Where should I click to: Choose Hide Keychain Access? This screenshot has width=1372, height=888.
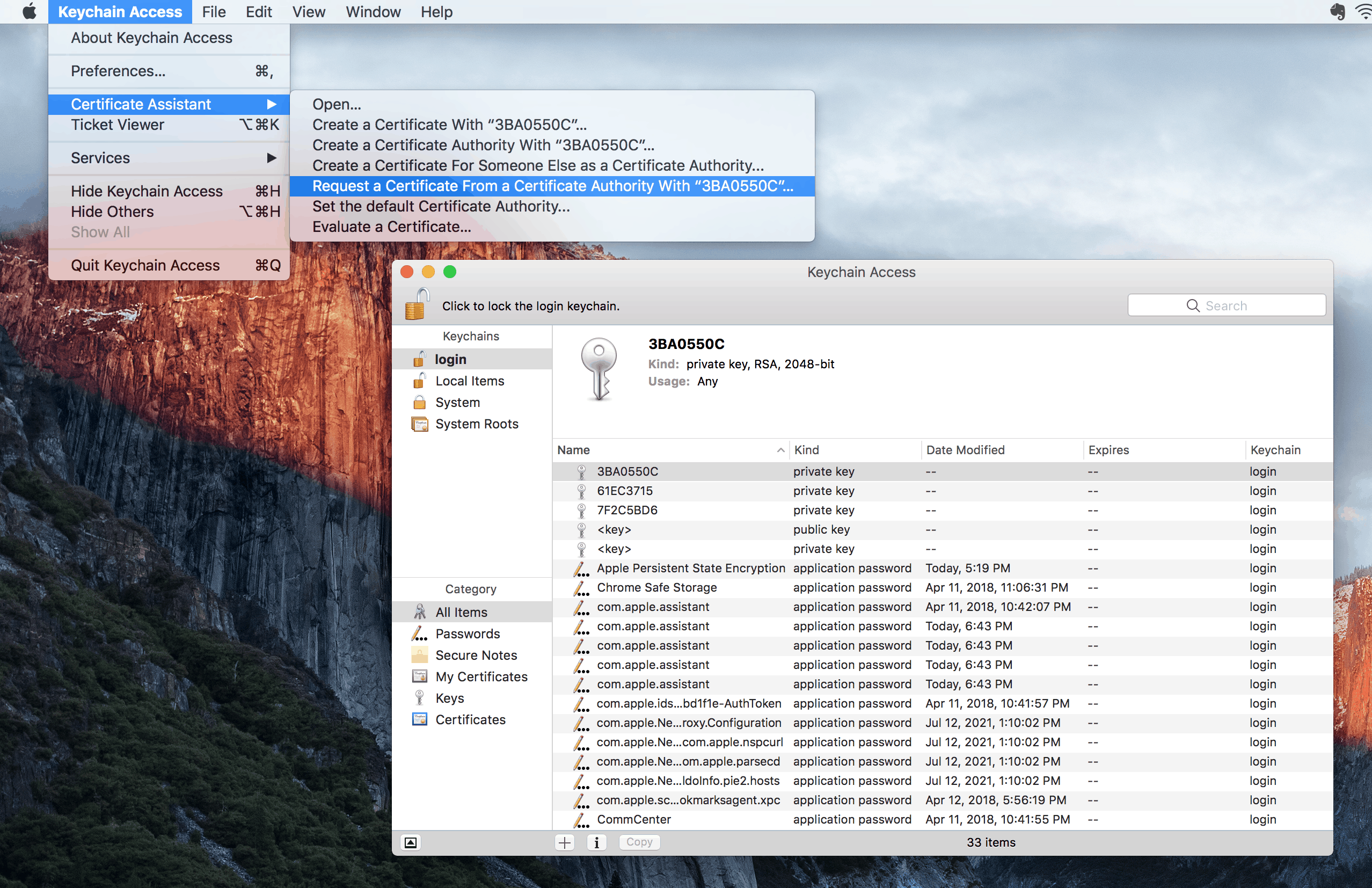click(169, 191)
